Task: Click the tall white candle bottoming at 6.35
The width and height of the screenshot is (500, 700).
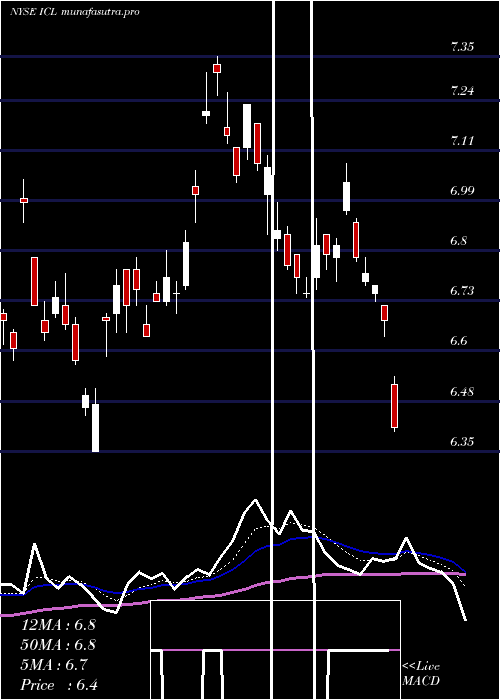Action: pyautogui.click(x=96, y=428)
